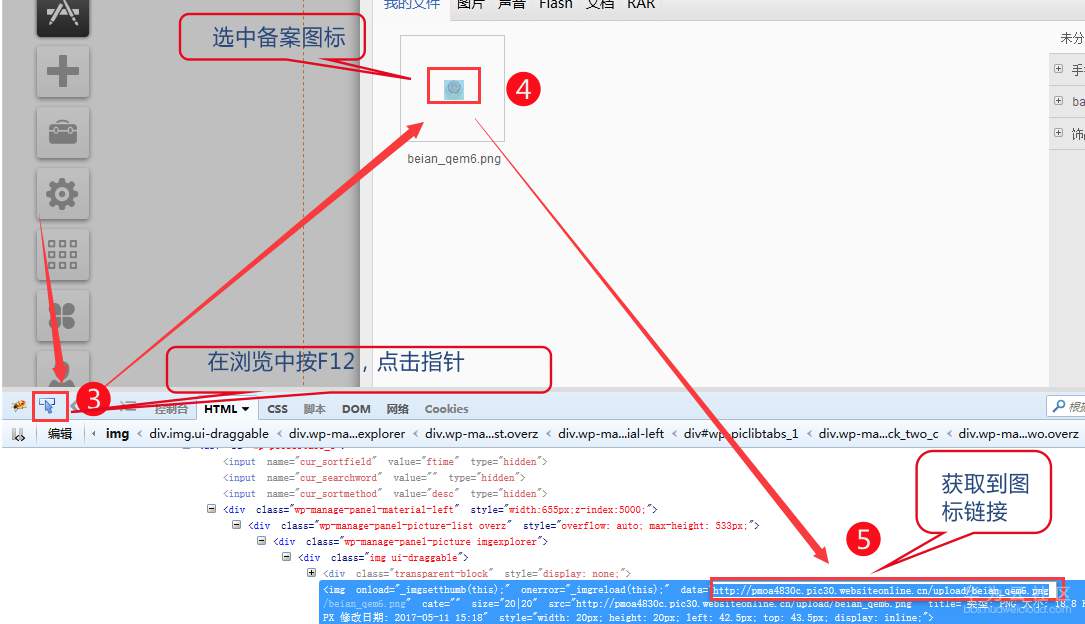Viewport: 1085px width, 624px height.
Task: Open the 网络 network panel tab
Action: coord(398,409)
